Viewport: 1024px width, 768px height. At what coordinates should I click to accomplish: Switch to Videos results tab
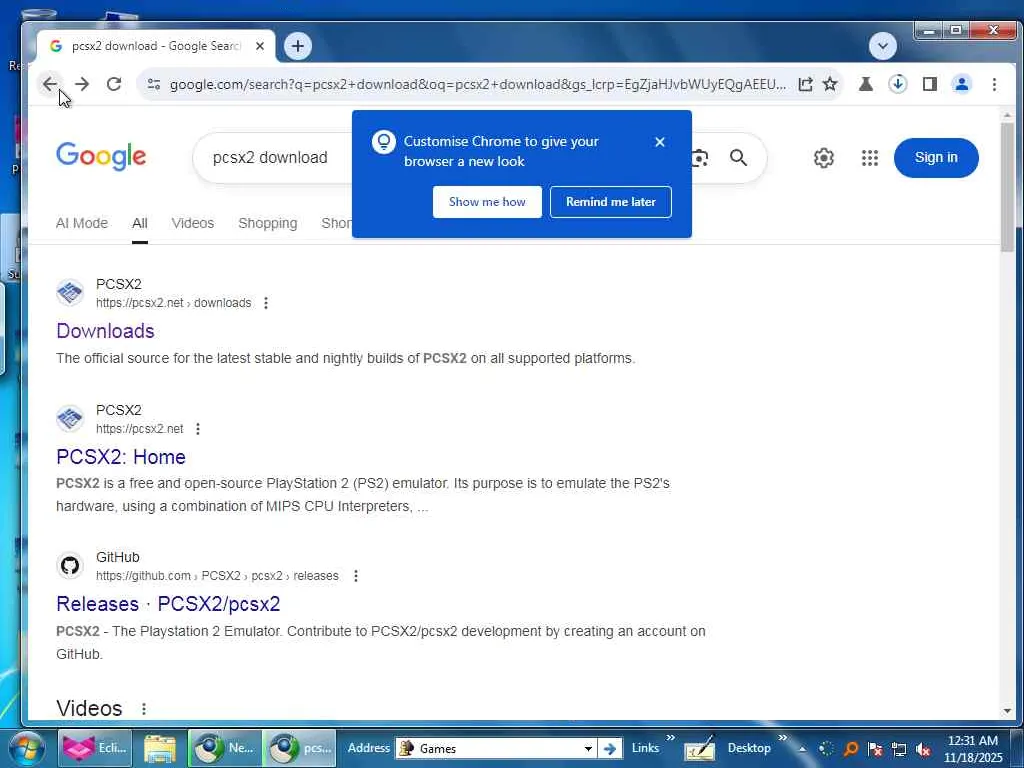pos(193,223)
